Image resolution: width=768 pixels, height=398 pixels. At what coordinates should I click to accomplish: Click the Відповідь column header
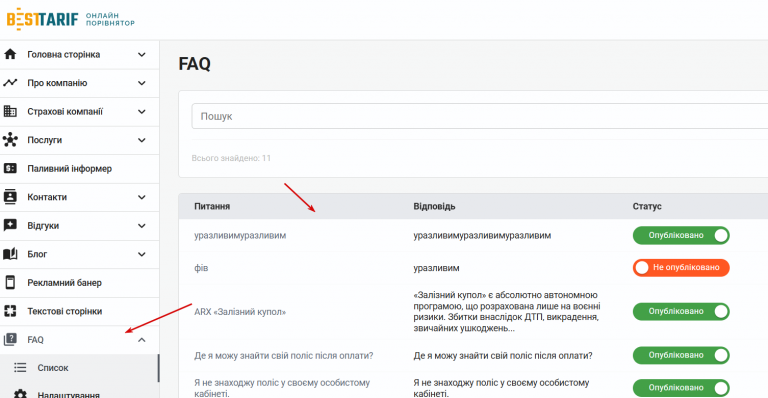[434, 206]
